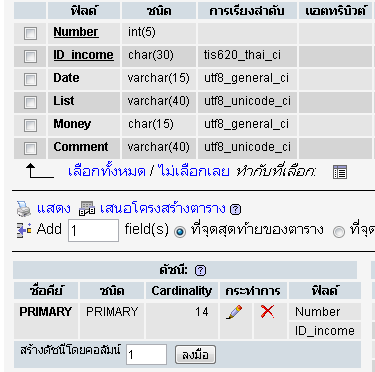Tick the checkbox for the Money field
The width and height of the screenshot is (375, 372).
tap(30, 125)
